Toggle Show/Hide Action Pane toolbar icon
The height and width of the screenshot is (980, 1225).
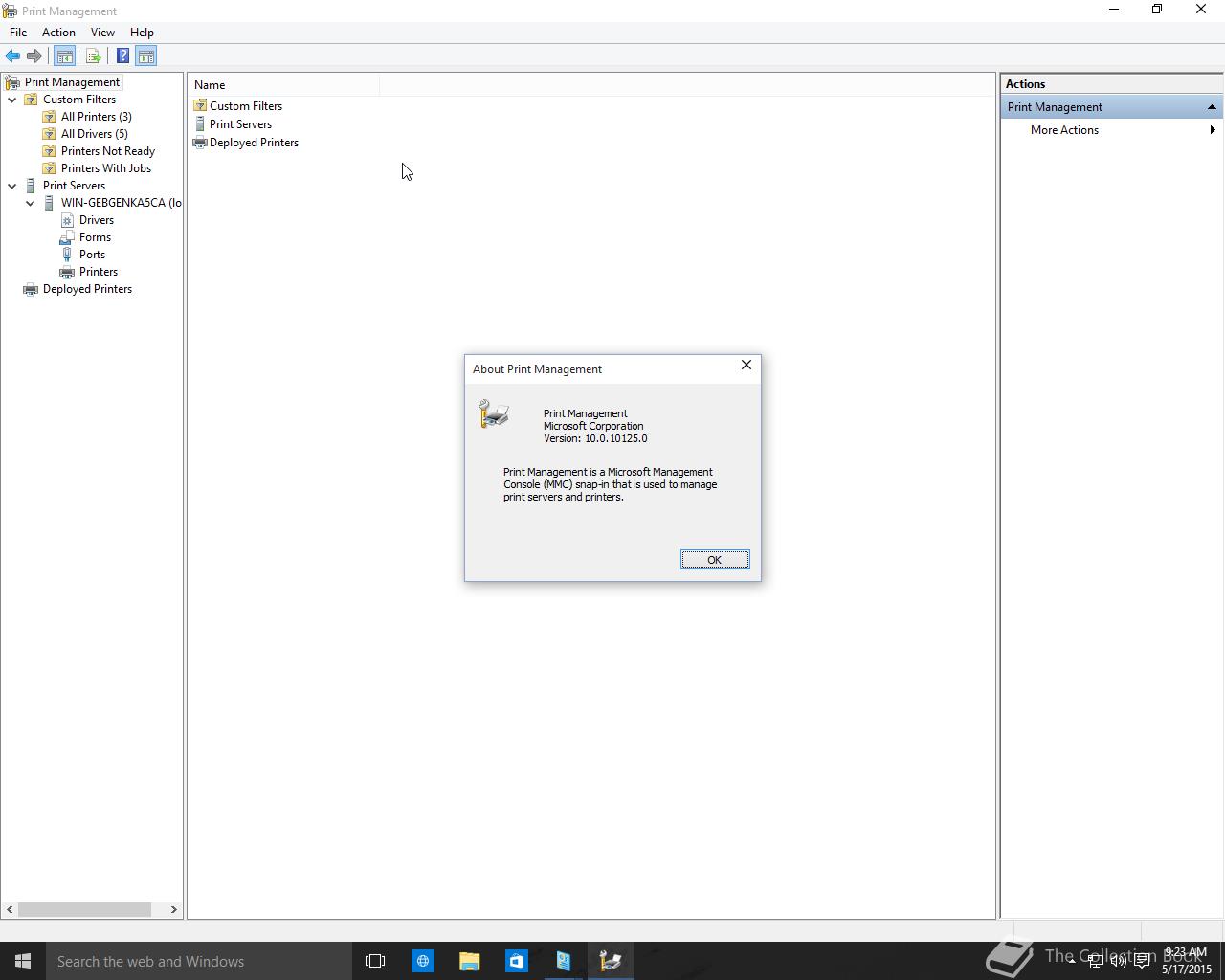pos(146,56)
